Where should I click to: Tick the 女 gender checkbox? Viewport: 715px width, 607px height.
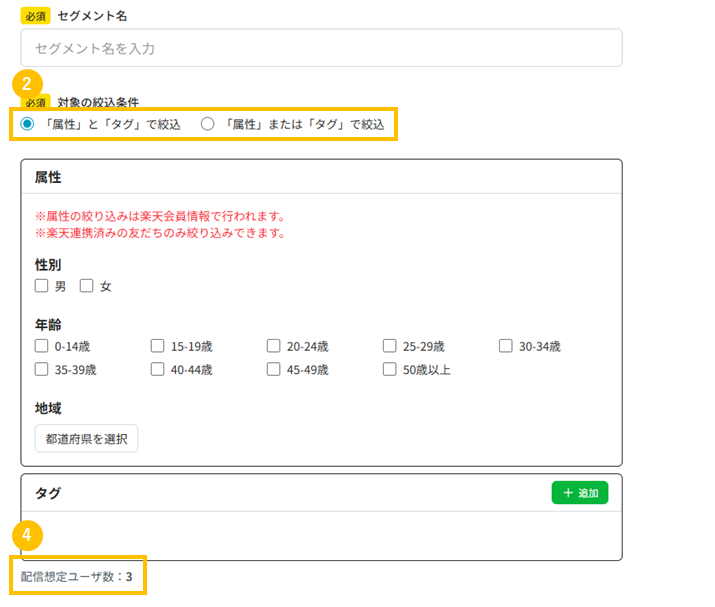pyautogui.click(x=87, y=286)
